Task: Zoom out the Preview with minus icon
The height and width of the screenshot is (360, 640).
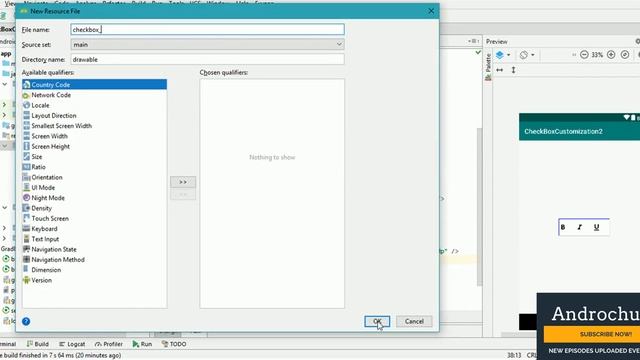Action: tap(584, 55)
